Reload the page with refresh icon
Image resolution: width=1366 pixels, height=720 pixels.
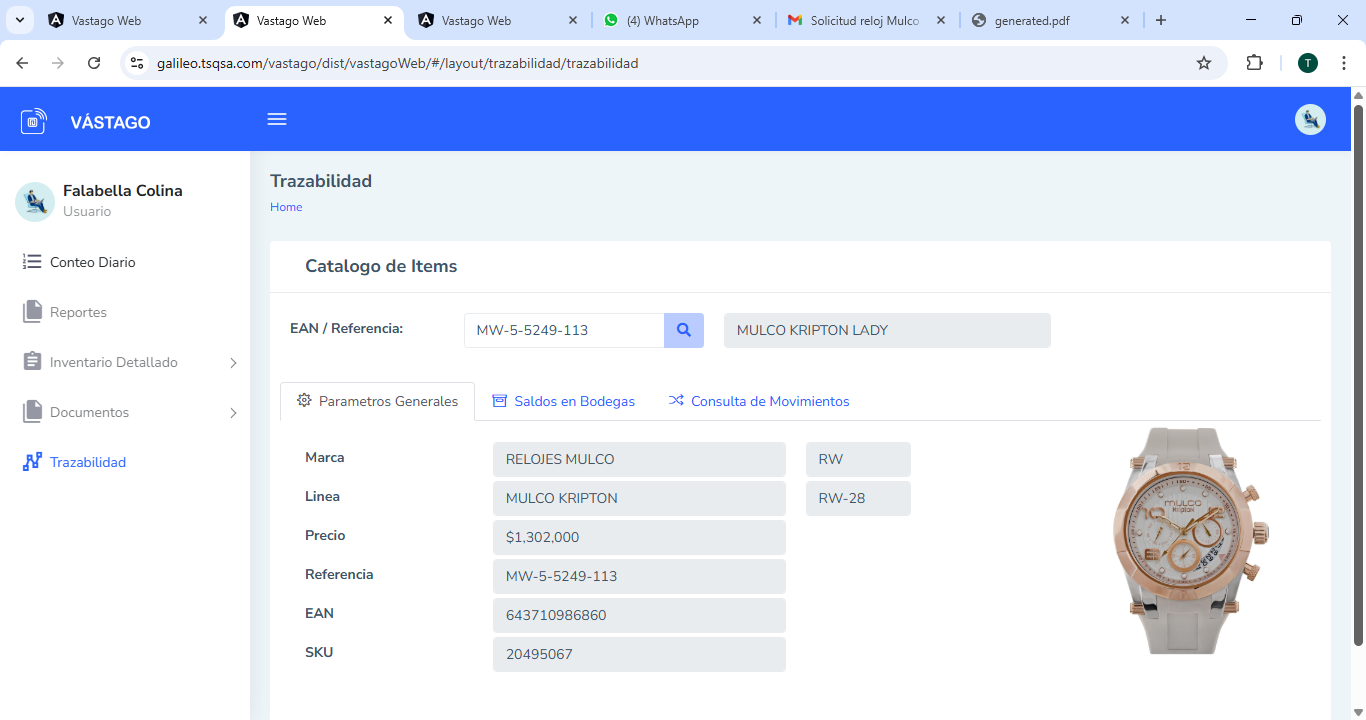[x=94, y=63]
